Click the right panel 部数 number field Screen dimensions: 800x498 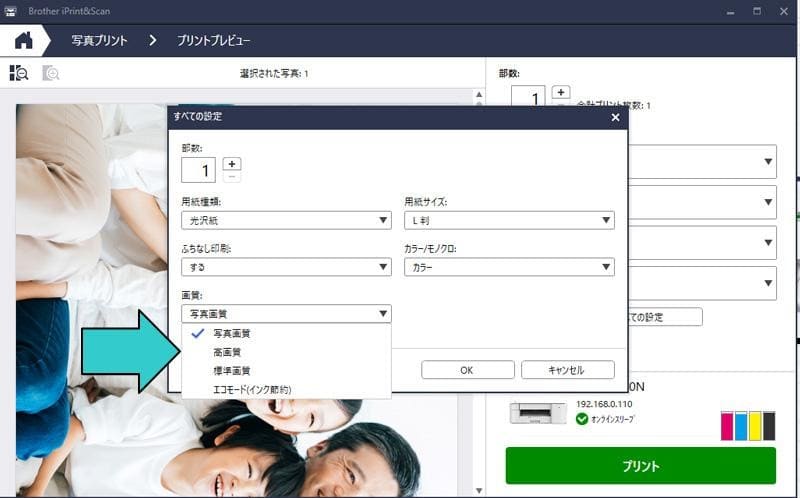(x=529, y=96)
